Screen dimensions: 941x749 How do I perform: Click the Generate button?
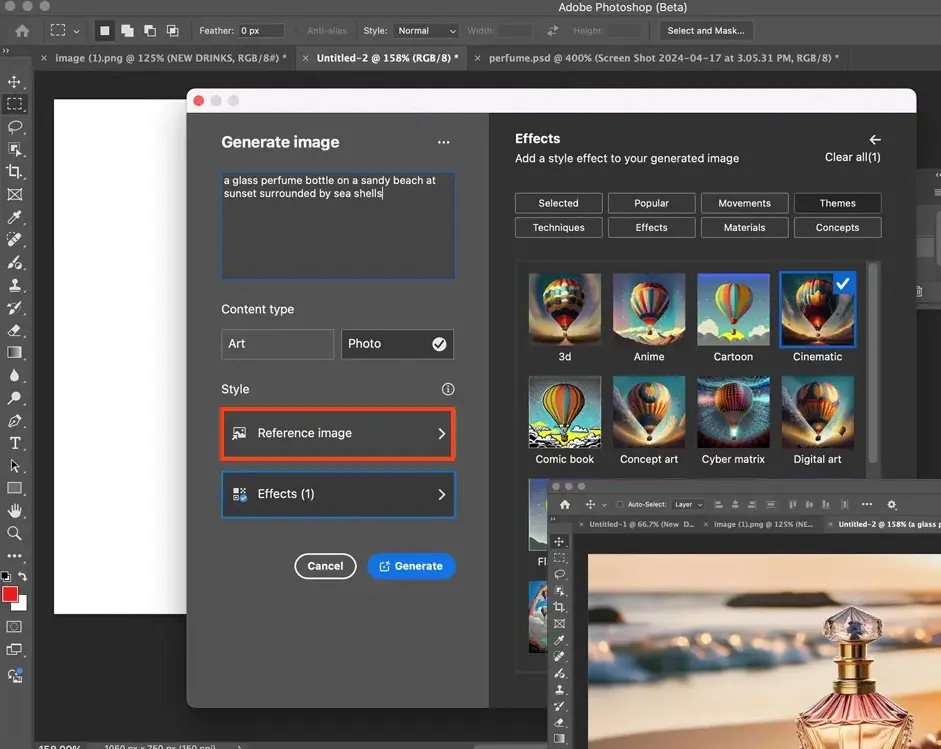(411, 566)
